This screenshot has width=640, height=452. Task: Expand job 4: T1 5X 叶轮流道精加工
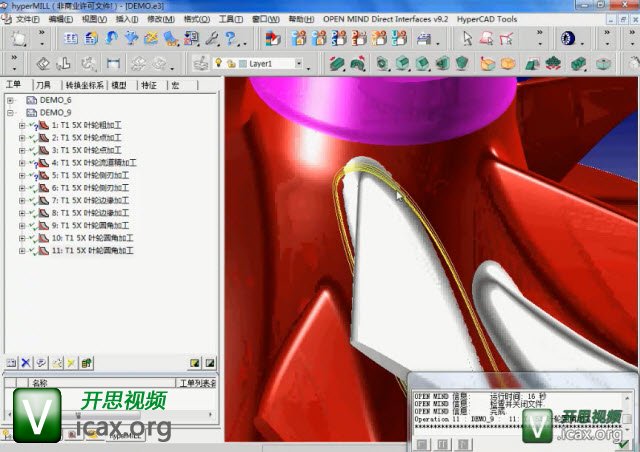[22, 163]
